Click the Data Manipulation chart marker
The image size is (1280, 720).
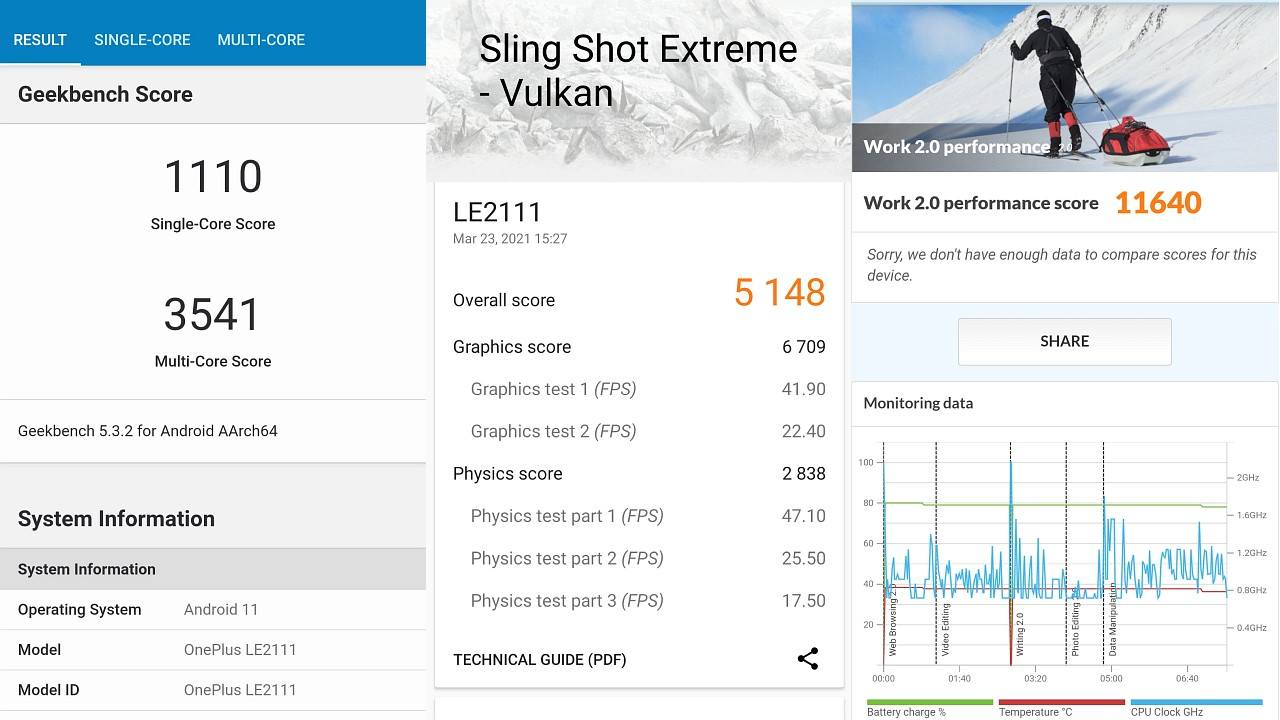coord(1113,620)
